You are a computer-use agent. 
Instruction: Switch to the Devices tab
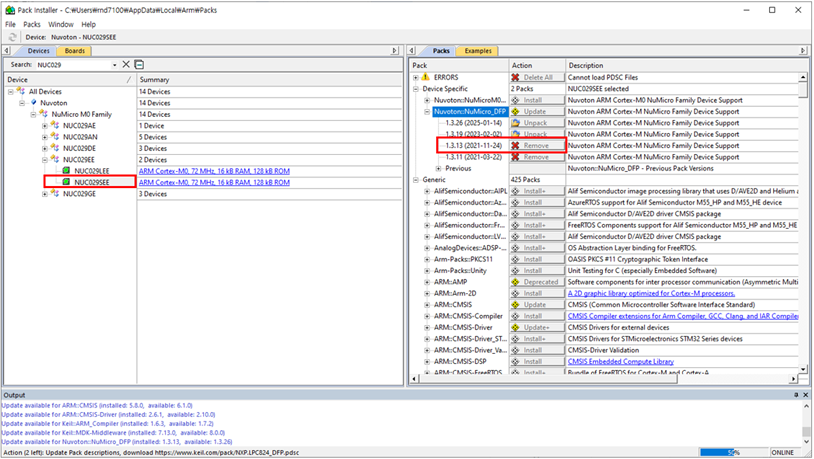(38, 51)
